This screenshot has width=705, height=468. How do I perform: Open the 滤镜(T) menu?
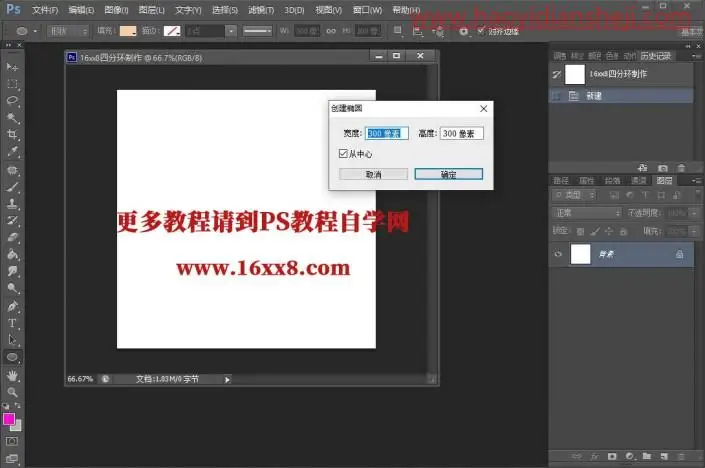(x=261, y=10)
